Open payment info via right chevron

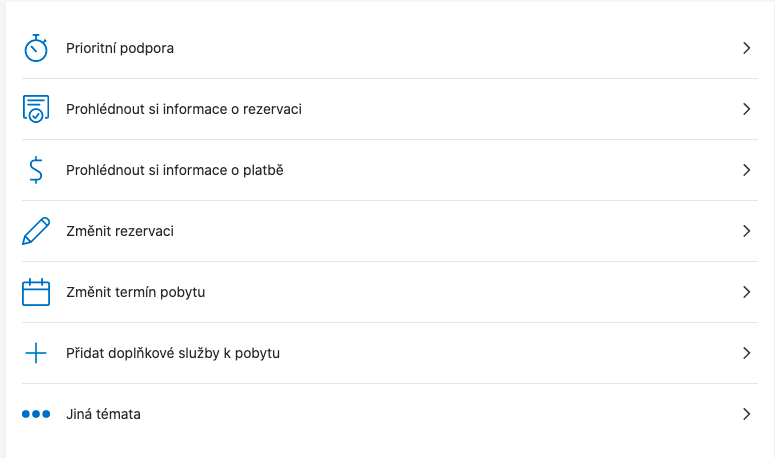tap(746, 170)
